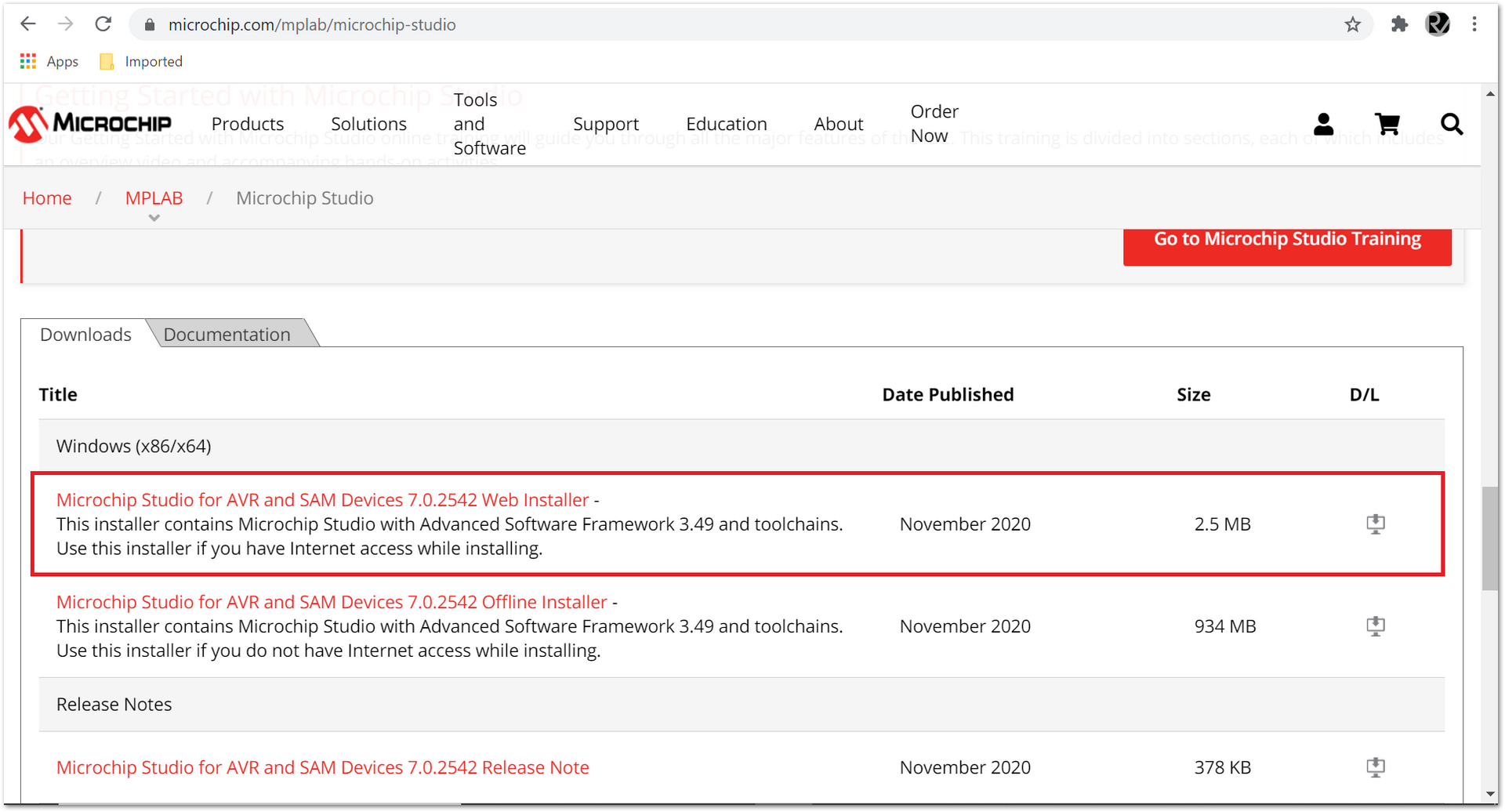Open the Tools and Software menu

(x=489, y=124)
